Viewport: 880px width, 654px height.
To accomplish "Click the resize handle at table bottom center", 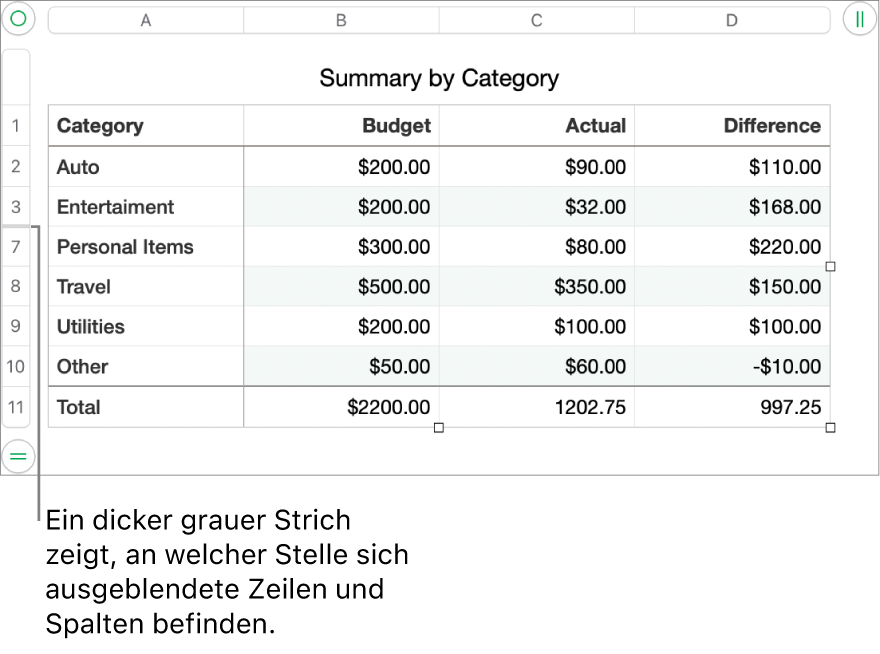I will click(439, 428).
